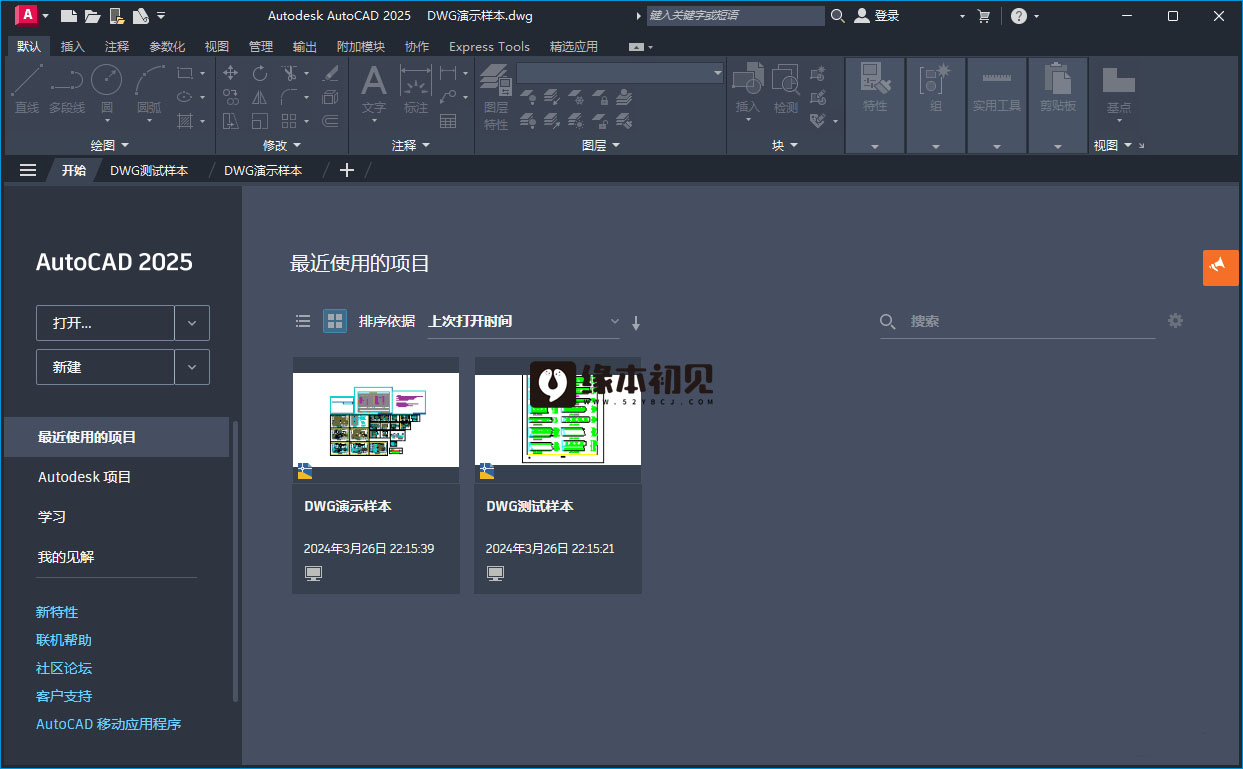Open the sort by 上次打开时间 dropdown

523,321
